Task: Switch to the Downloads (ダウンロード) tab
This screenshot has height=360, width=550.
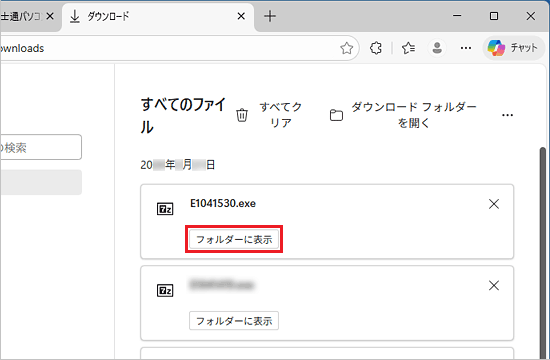Action: (x=158, y=16)
